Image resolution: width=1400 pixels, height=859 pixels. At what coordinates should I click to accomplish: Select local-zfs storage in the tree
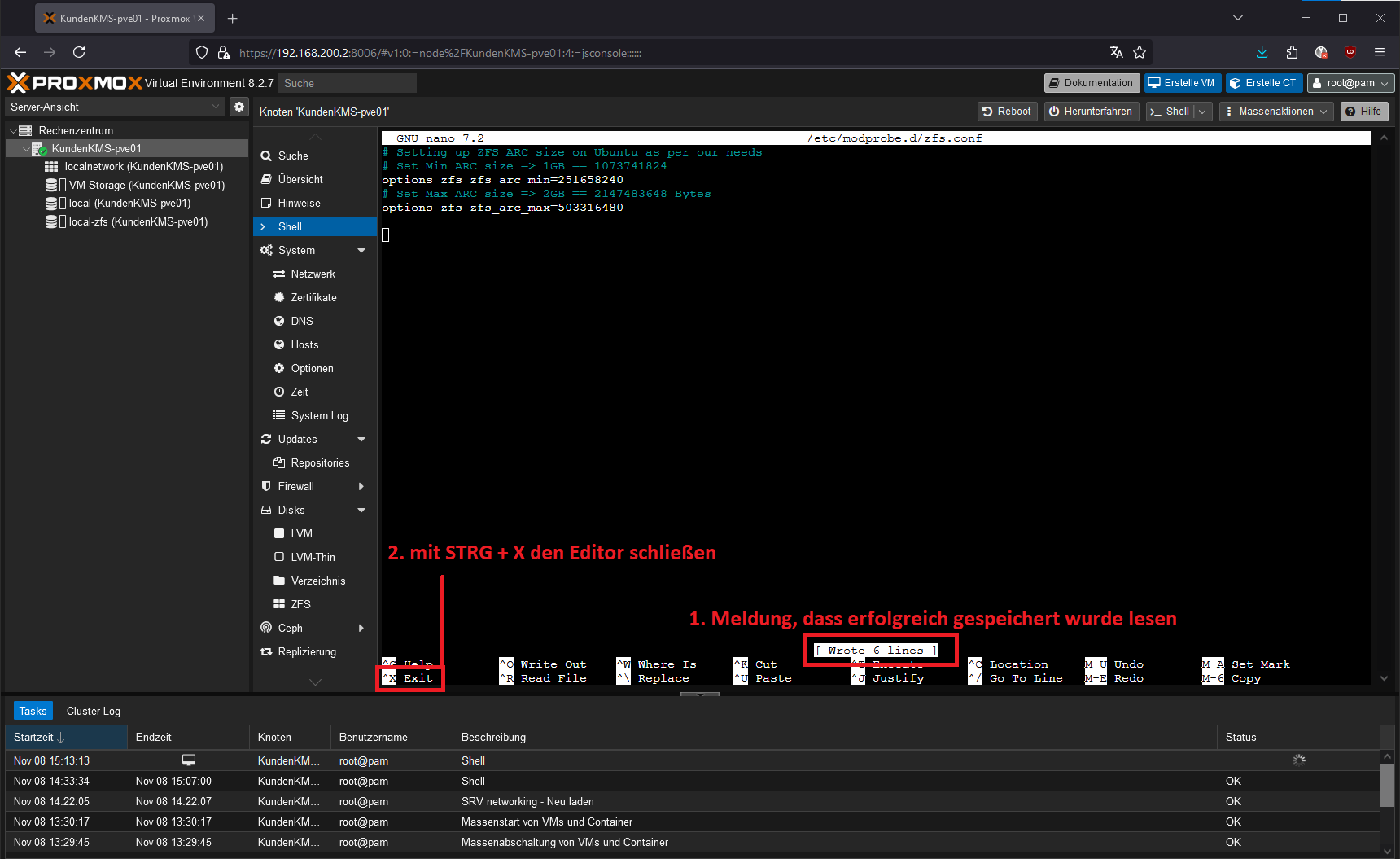(138, 221)
